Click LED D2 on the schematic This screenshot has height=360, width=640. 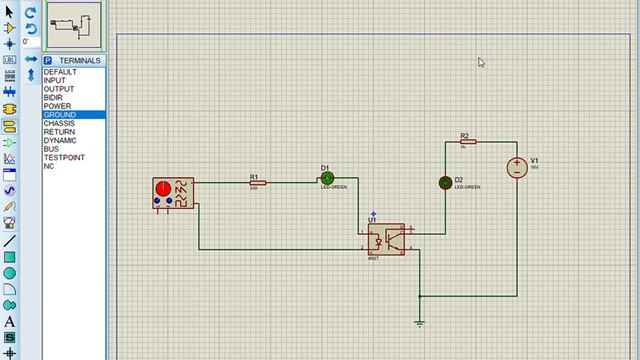445,183
